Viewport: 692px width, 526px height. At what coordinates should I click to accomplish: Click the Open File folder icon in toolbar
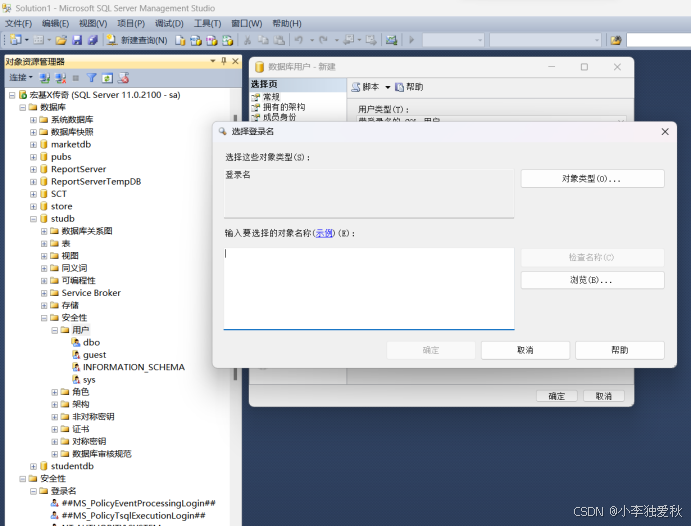point(61,40)
